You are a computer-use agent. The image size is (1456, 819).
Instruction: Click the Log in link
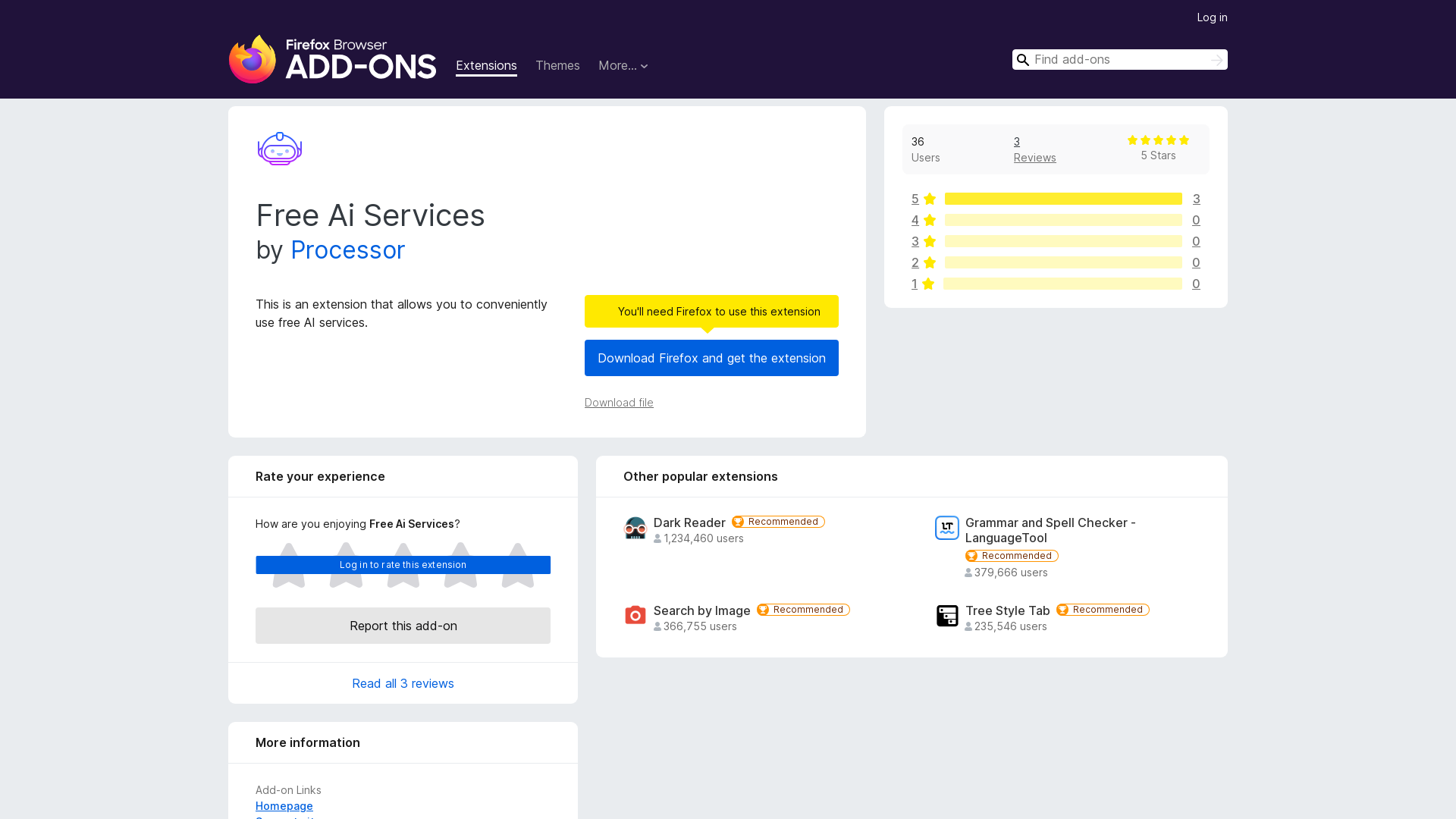coord(1212,17)
